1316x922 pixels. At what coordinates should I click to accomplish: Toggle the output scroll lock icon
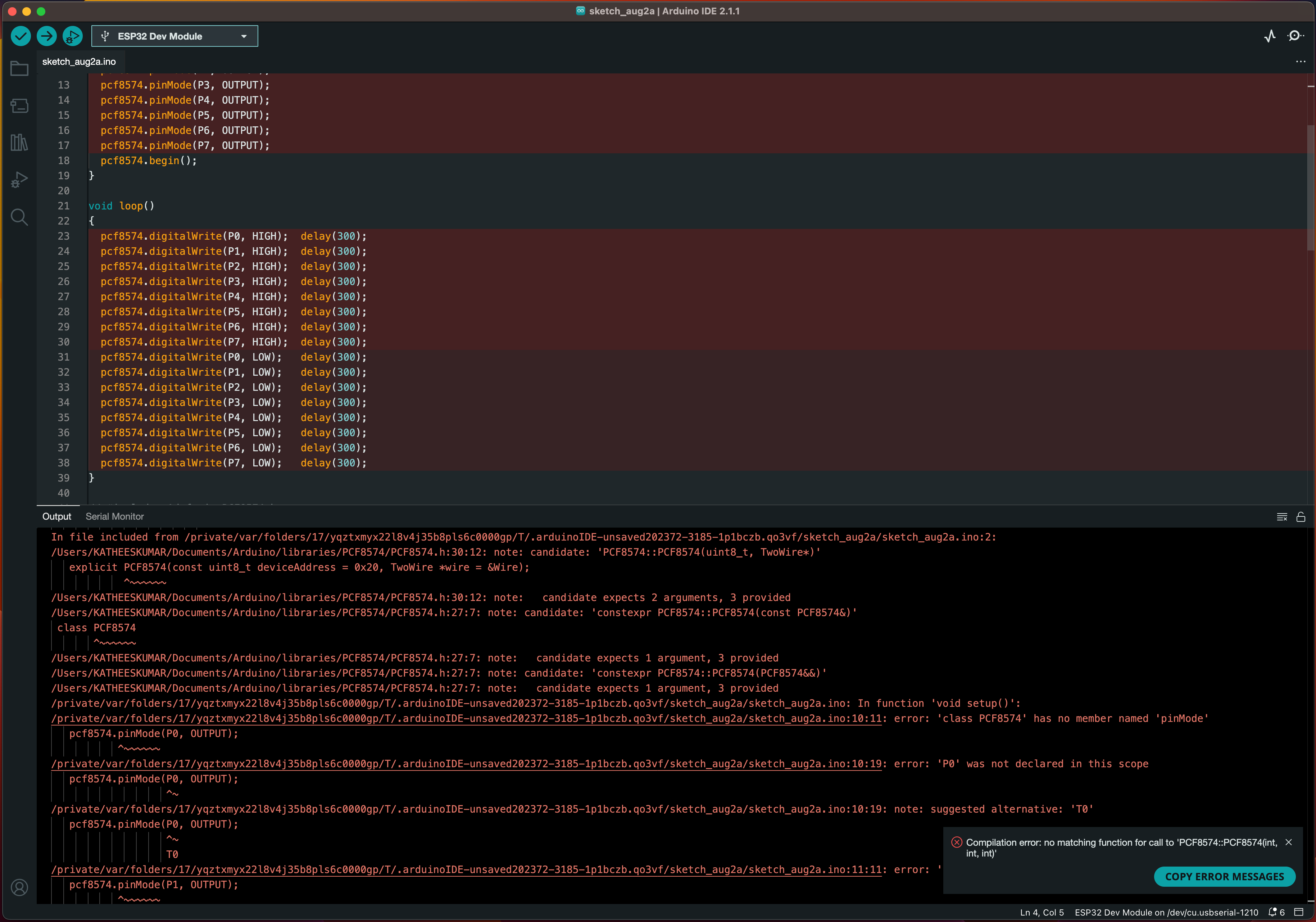pyautogui.click(x=1301, y=517)
